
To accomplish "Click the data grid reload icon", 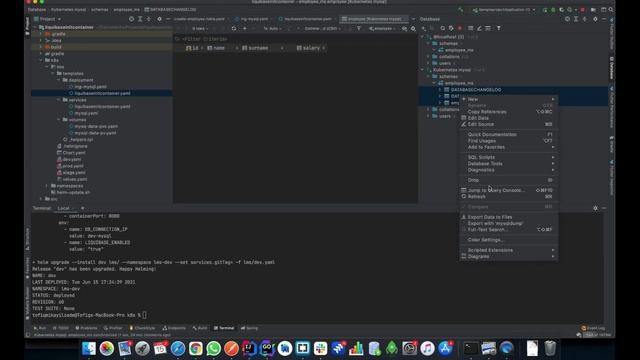I will click(x=233, y=29).
